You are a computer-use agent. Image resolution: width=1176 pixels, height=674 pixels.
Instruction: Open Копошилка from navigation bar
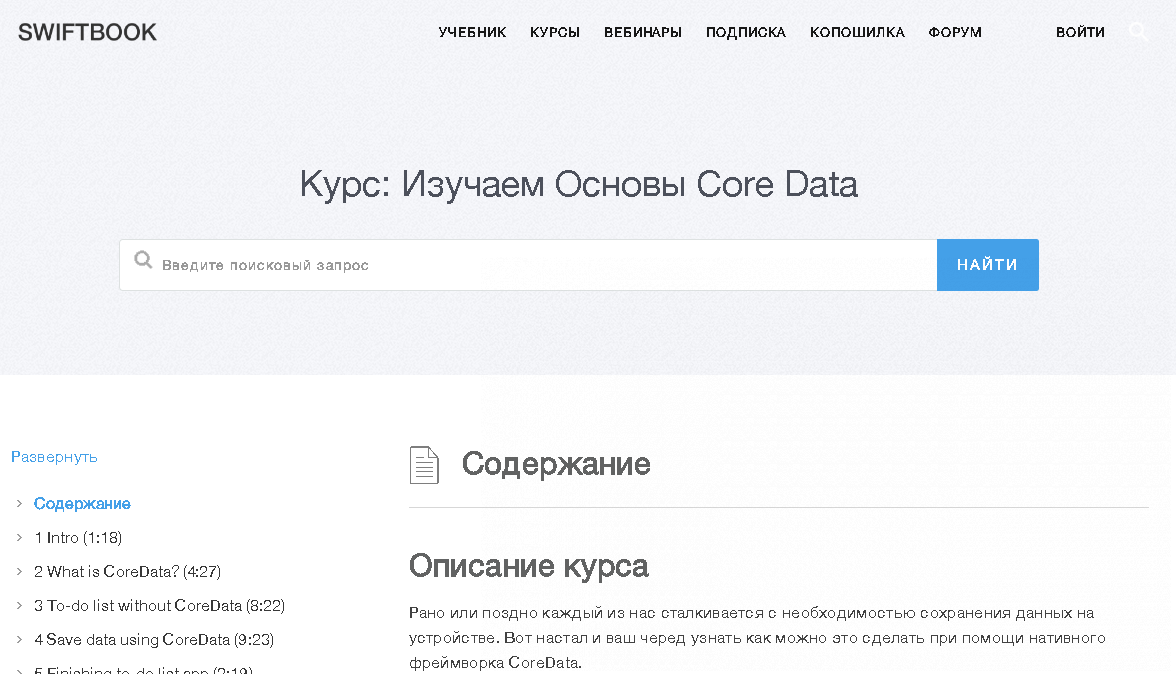[857, 32]
